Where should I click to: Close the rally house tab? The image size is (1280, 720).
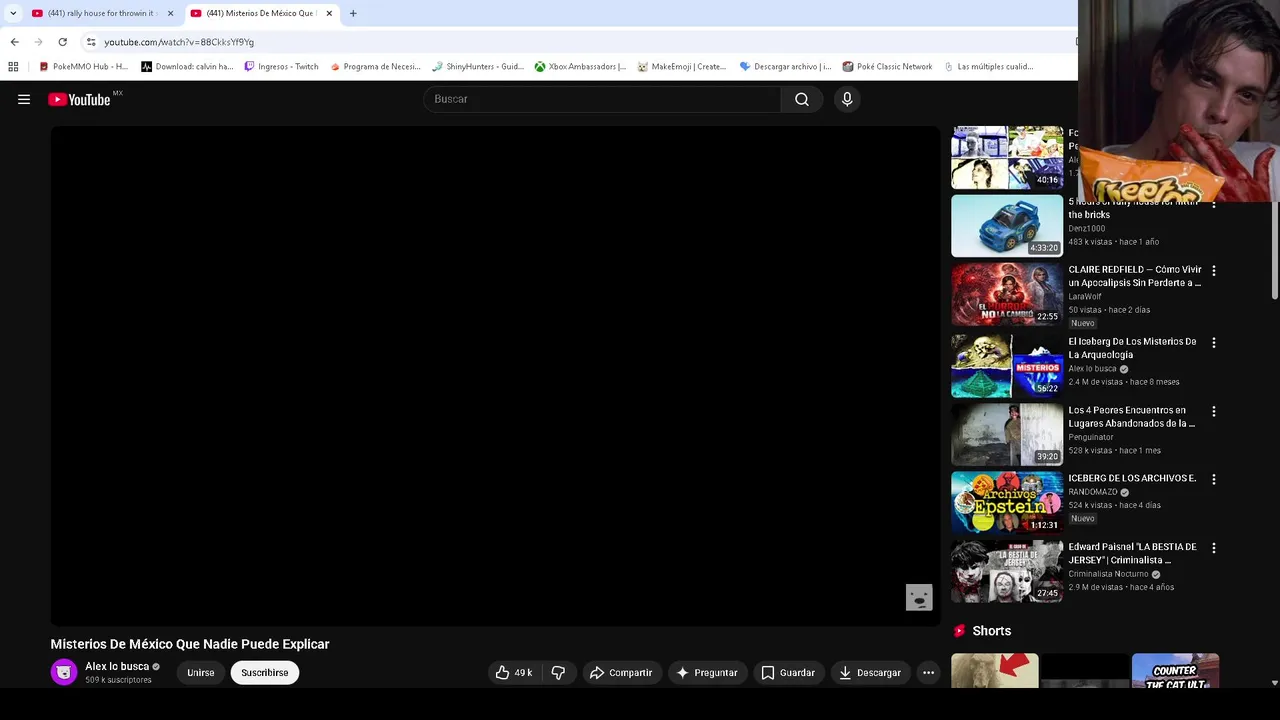coord(170,13)
